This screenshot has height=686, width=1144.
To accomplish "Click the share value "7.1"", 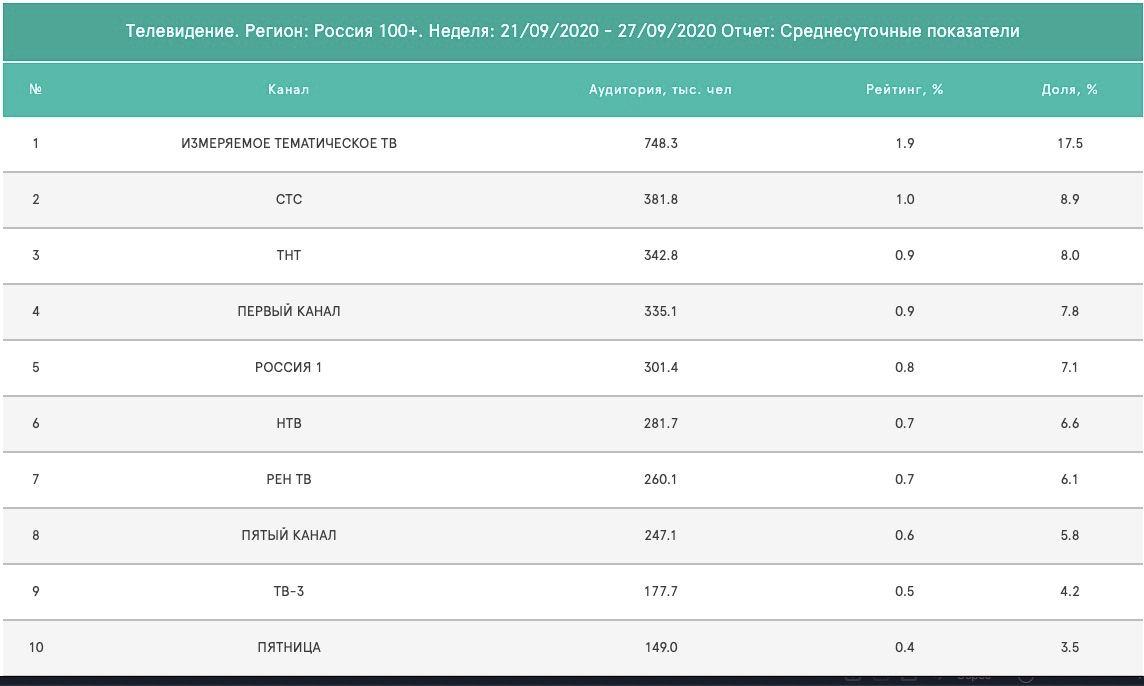I will [x=1070, y=367].
